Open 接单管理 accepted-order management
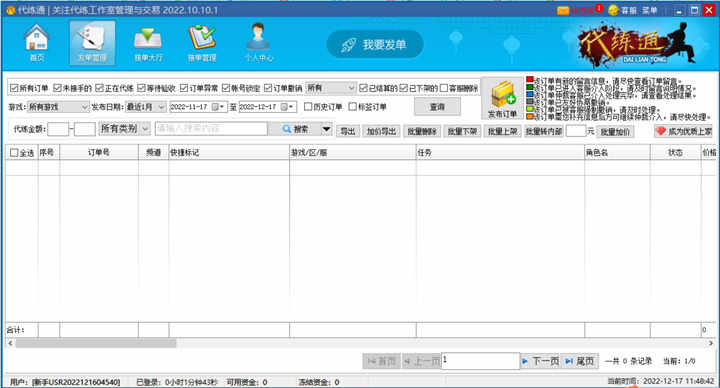The width and height of the screenshot is (720, 388). coord(202,43)
